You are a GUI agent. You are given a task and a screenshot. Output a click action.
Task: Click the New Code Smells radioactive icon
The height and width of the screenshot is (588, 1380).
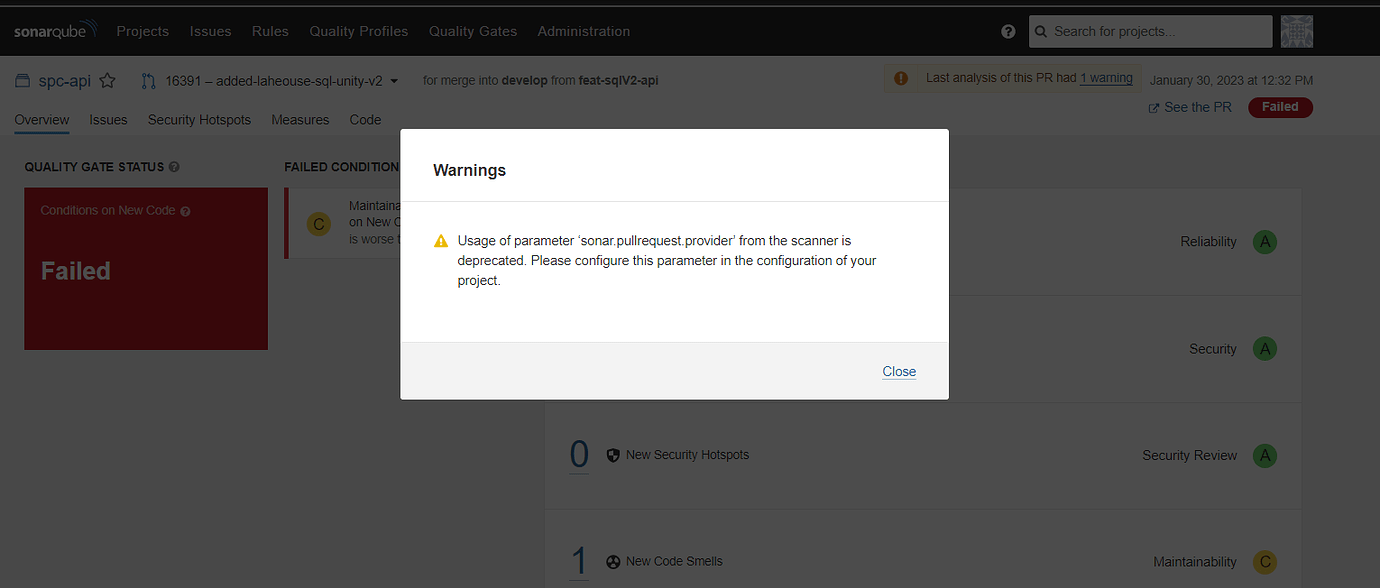click(x=613, y=561)
